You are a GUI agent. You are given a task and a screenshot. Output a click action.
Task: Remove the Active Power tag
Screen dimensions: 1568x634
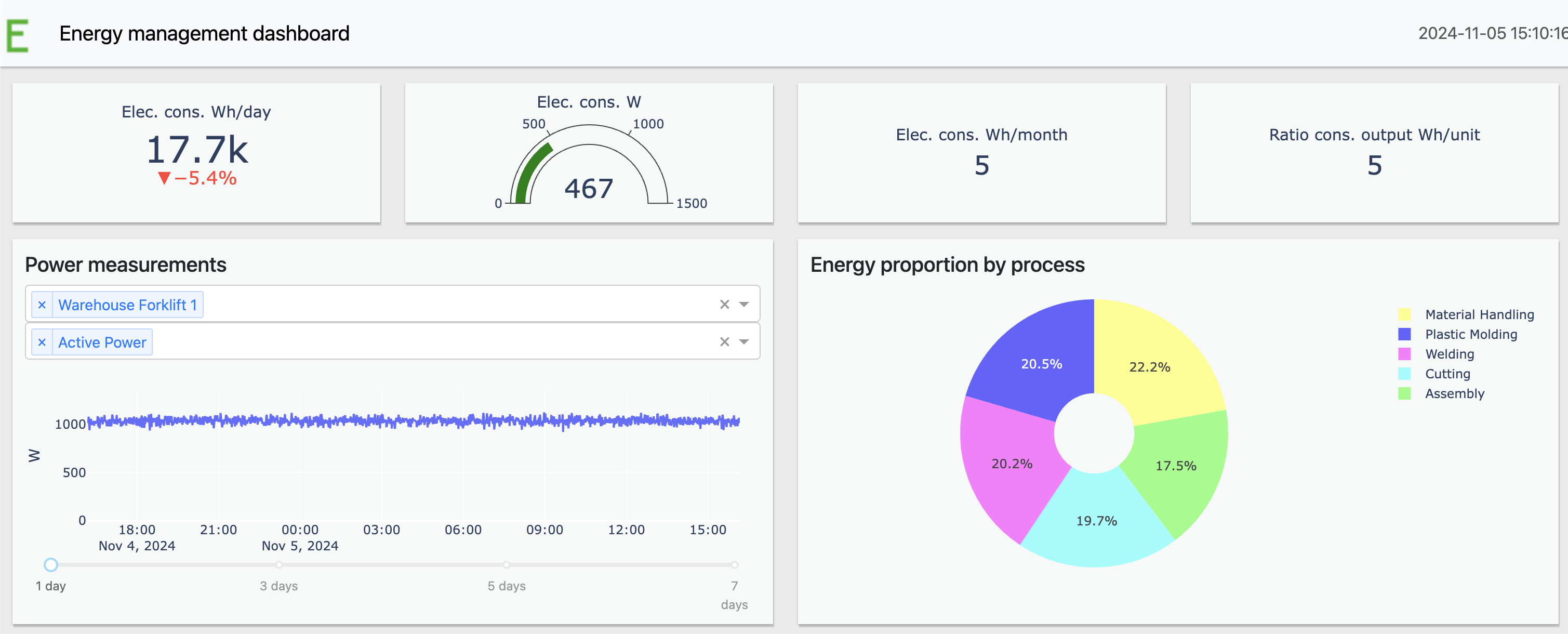[42, 342]
